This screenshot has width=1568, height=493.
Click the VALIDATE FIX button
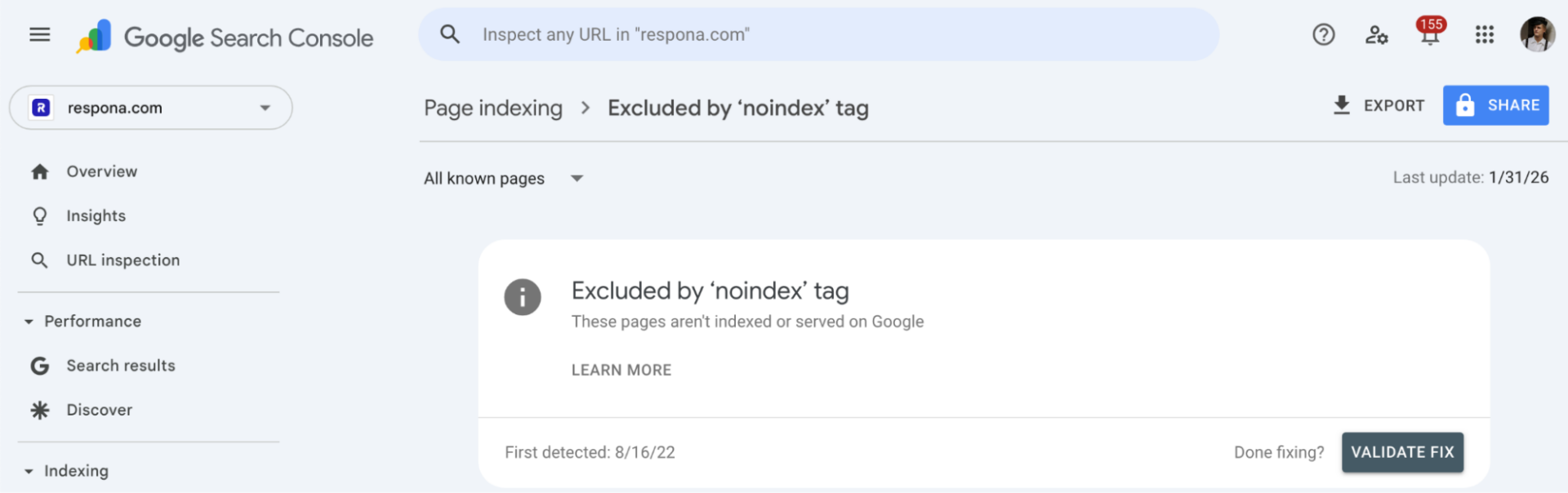coord(1401,452)
